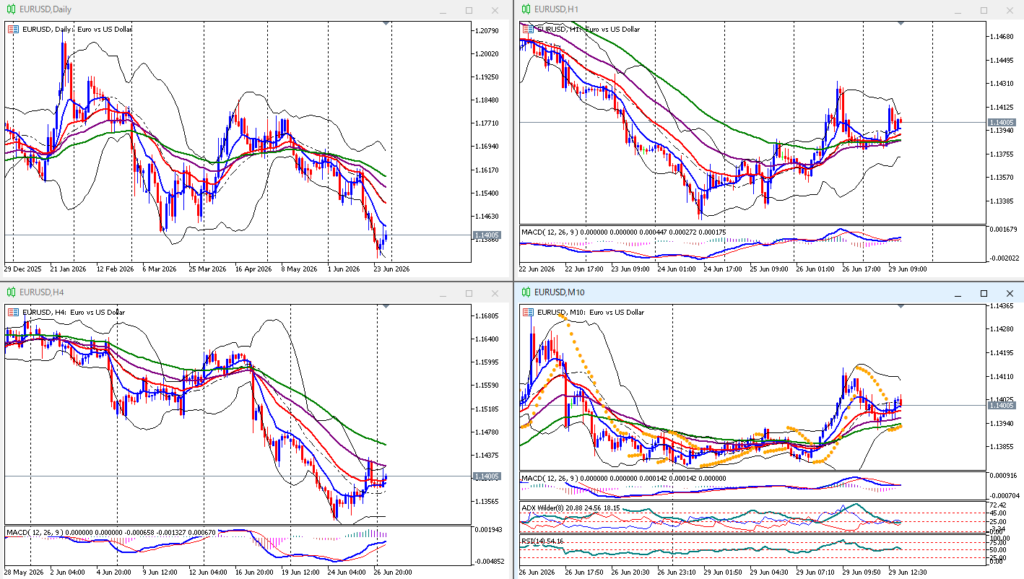Click the EURUSD,H4 window title chart icon
Viewport: 1024px width, 579px height.
[x=10, y=292]
